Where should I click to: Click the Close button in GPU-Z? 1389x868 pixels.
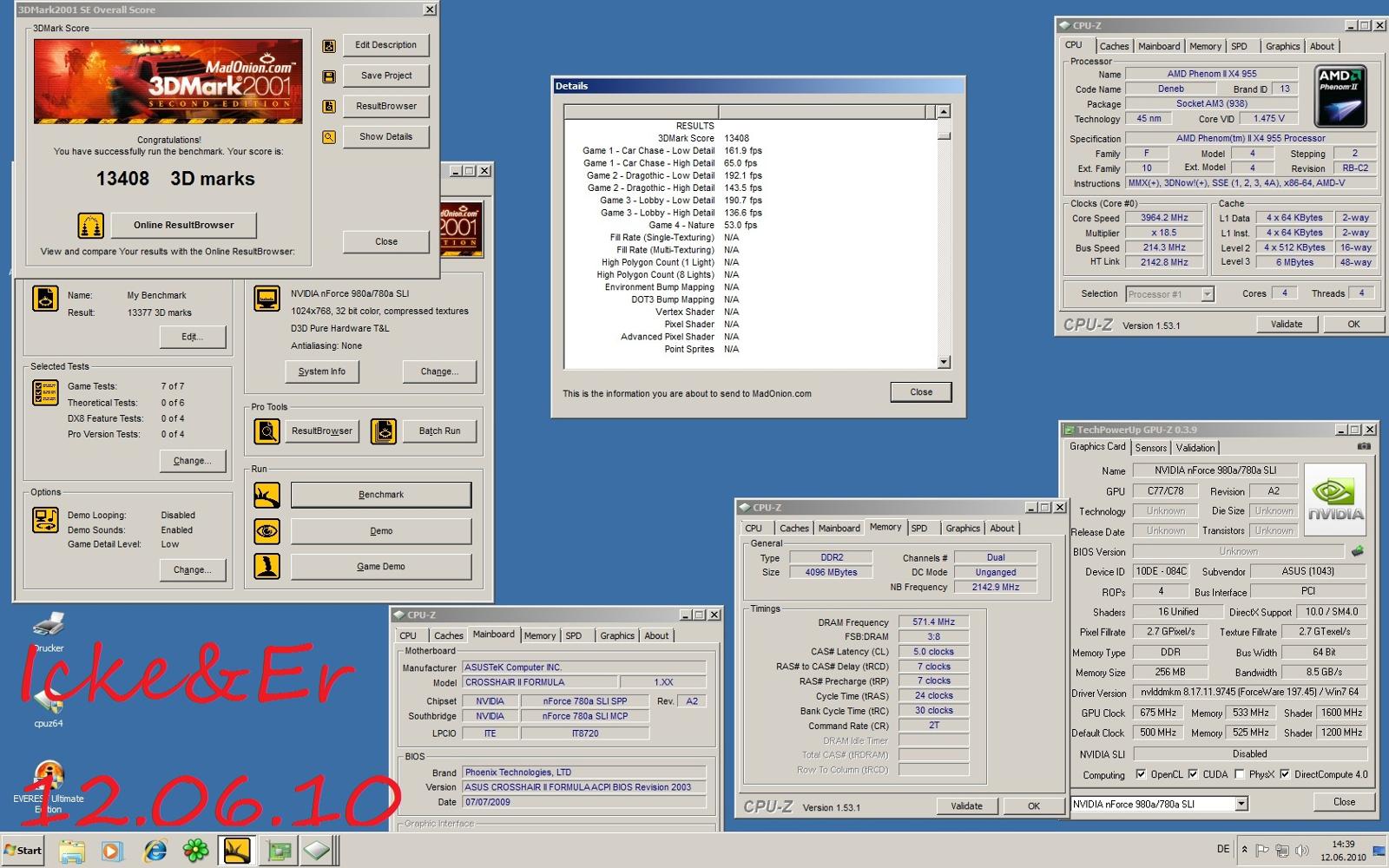click(1344, 802)
